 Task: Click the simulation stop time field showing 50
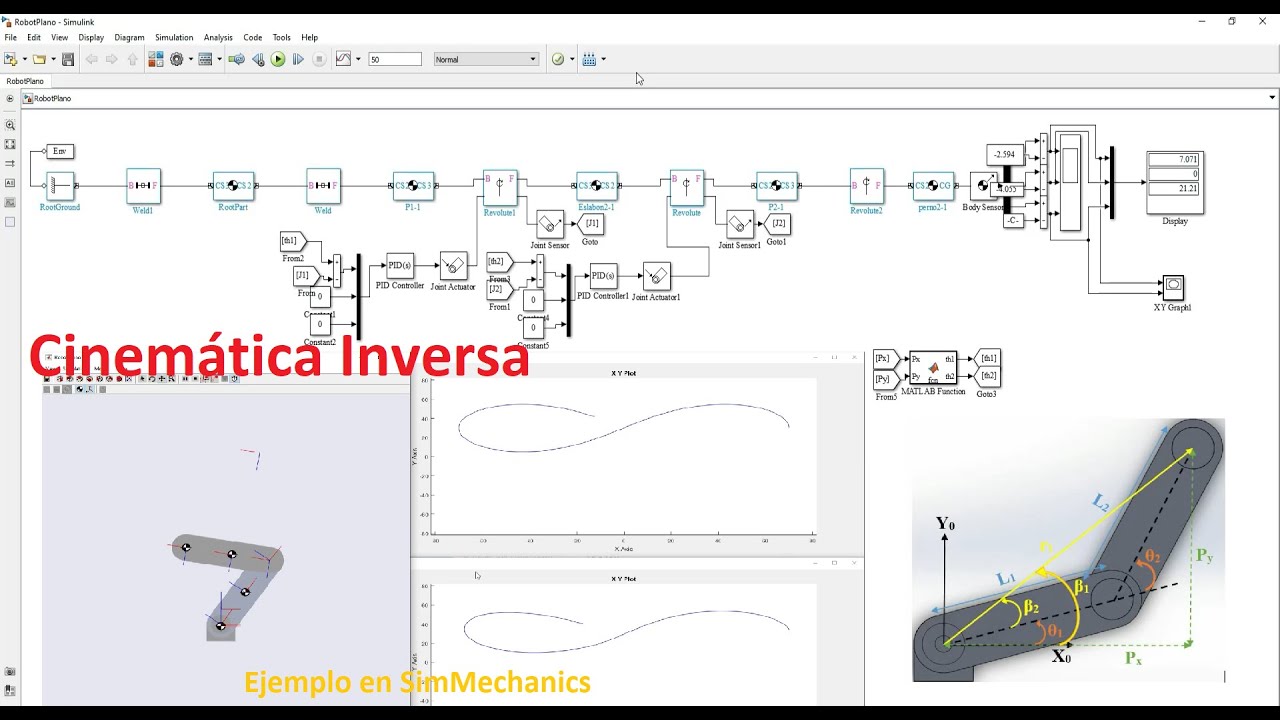tap(395, 59)
